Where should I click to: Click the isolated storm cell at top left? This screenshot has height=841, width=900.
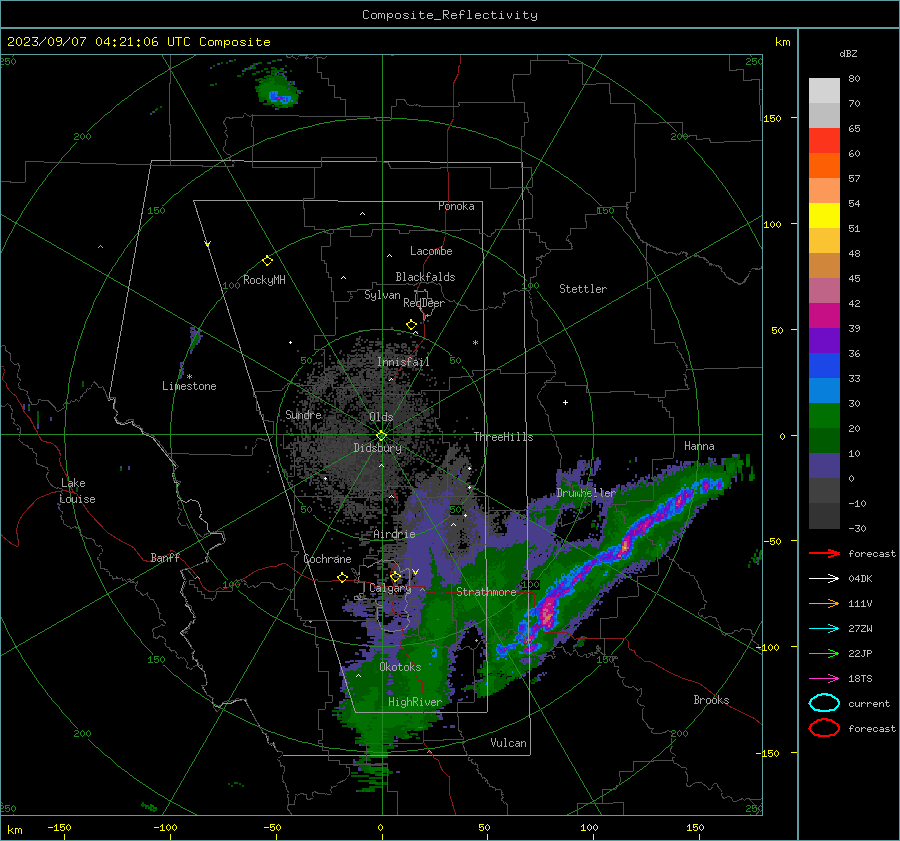click(x=278, y=94)
